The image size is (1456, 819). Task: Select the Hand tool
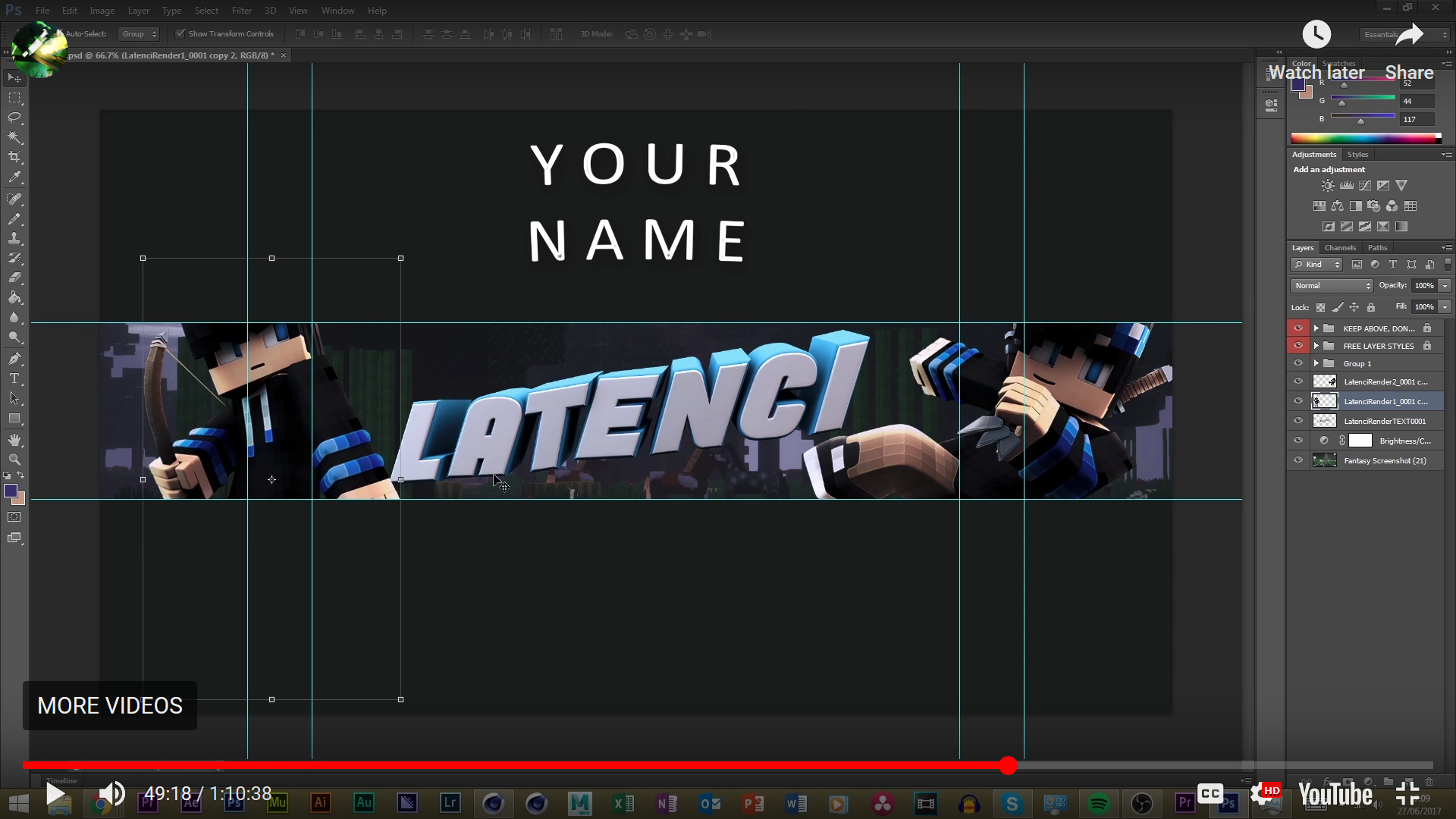click(x=14, y=440)
